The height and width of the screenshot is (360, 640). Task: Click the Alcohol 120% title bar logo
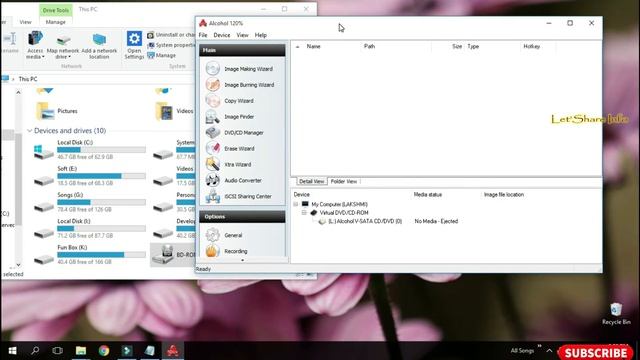(203, 23)
